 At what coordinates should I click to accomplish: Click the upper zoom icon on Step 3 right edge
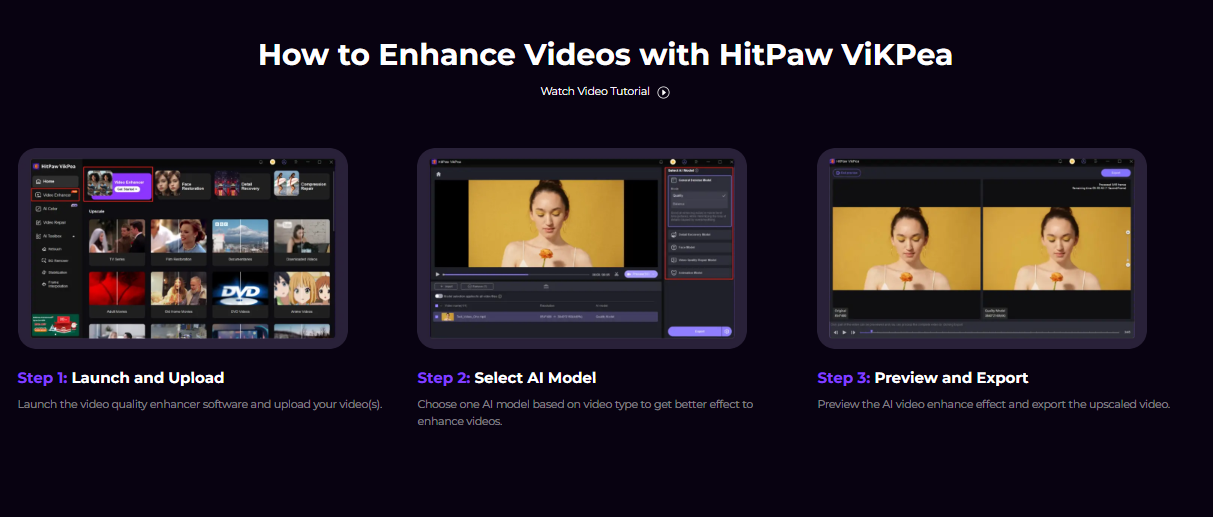pyautogui.click(x=1128, y=232)
